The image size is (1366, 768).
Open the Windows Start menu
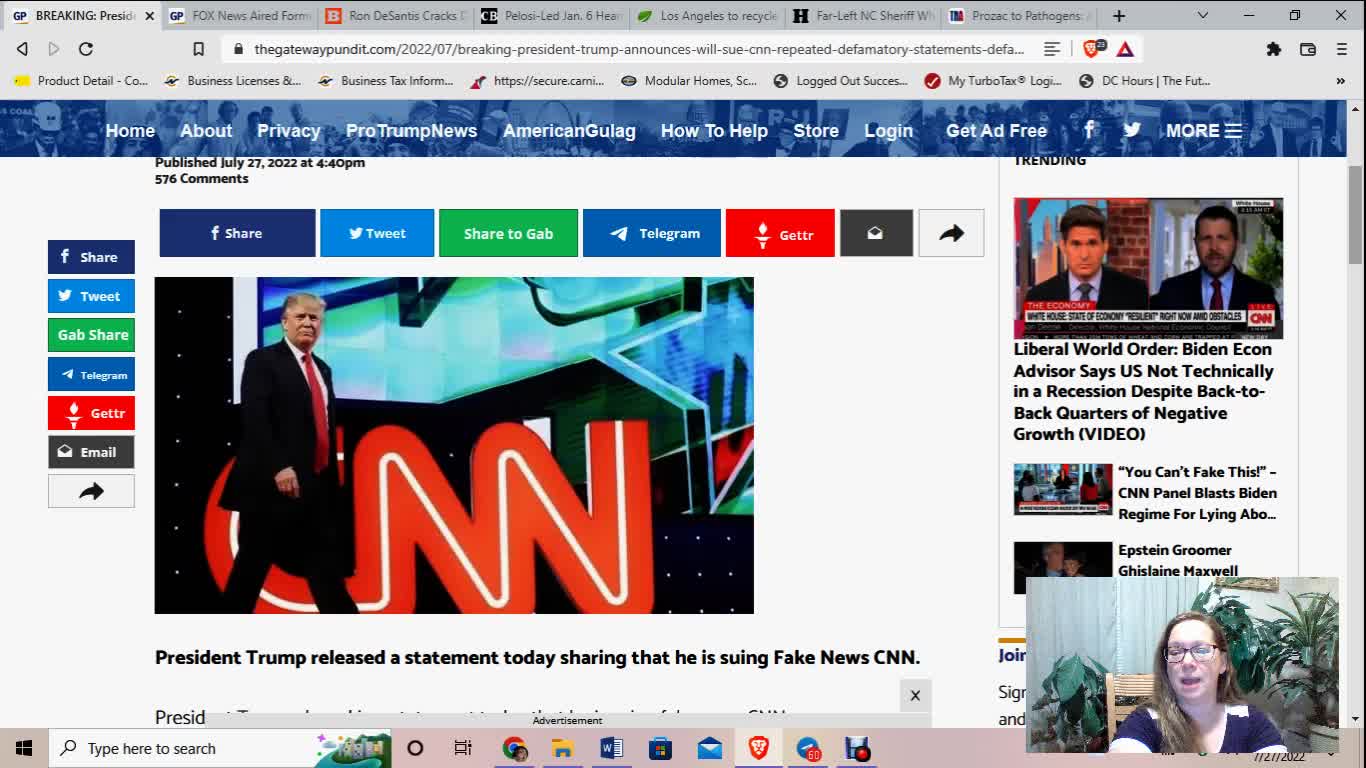pyautogui.click(x=24, y=748)
